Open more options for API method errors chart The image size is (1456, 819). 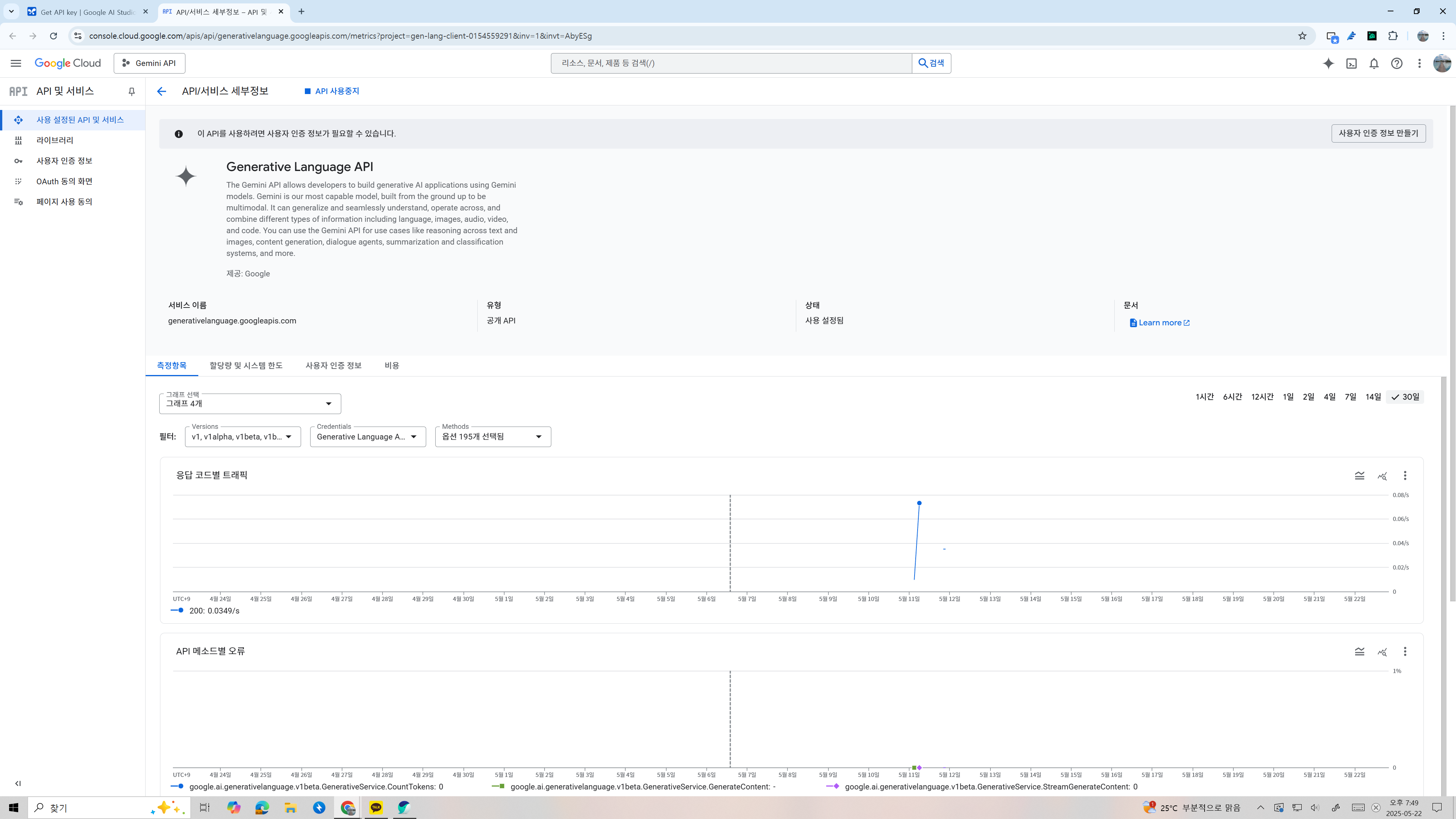click(1405, 652)
